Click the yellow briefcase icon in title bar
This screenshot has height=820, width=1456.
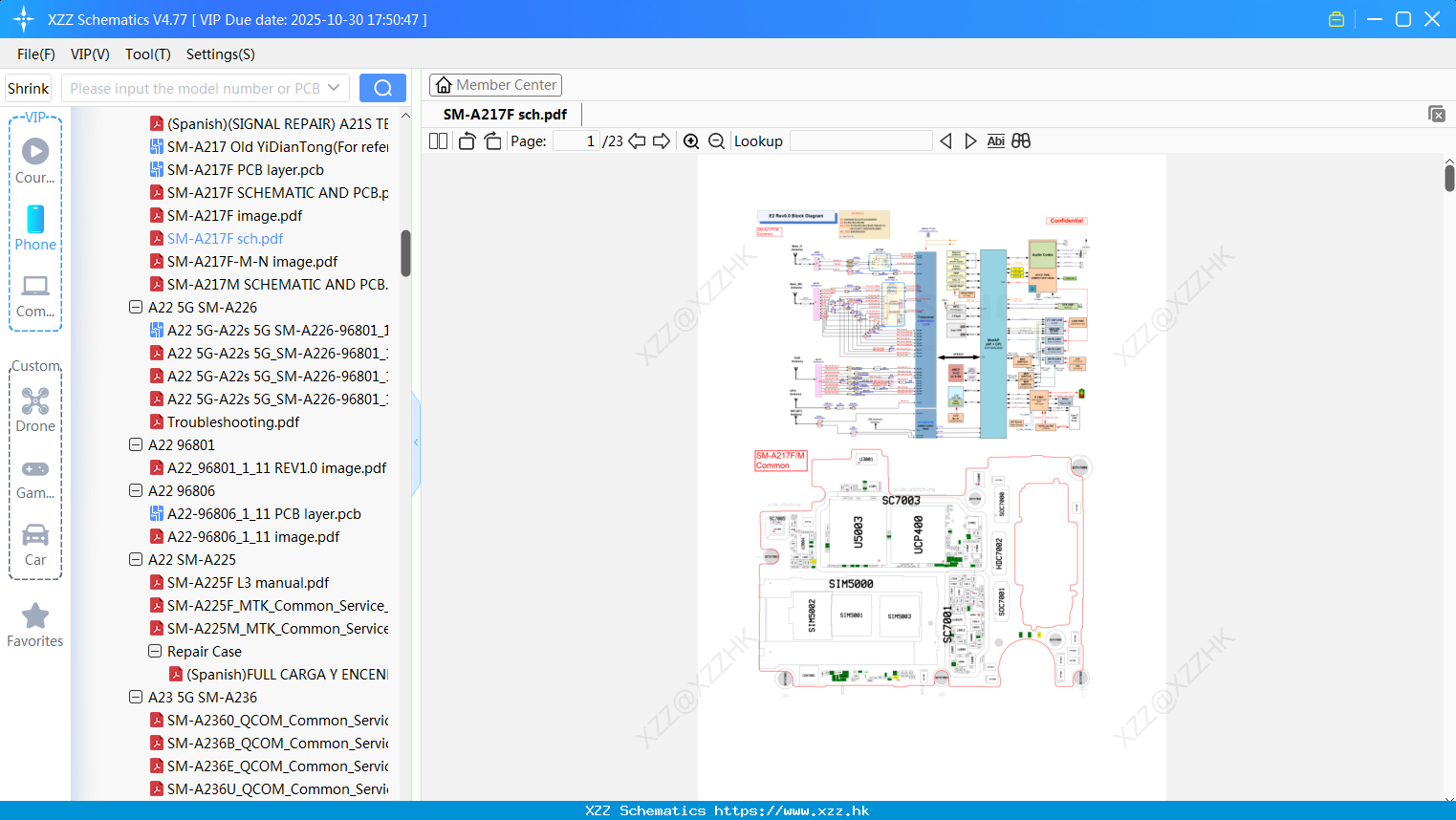point(1336,19)
